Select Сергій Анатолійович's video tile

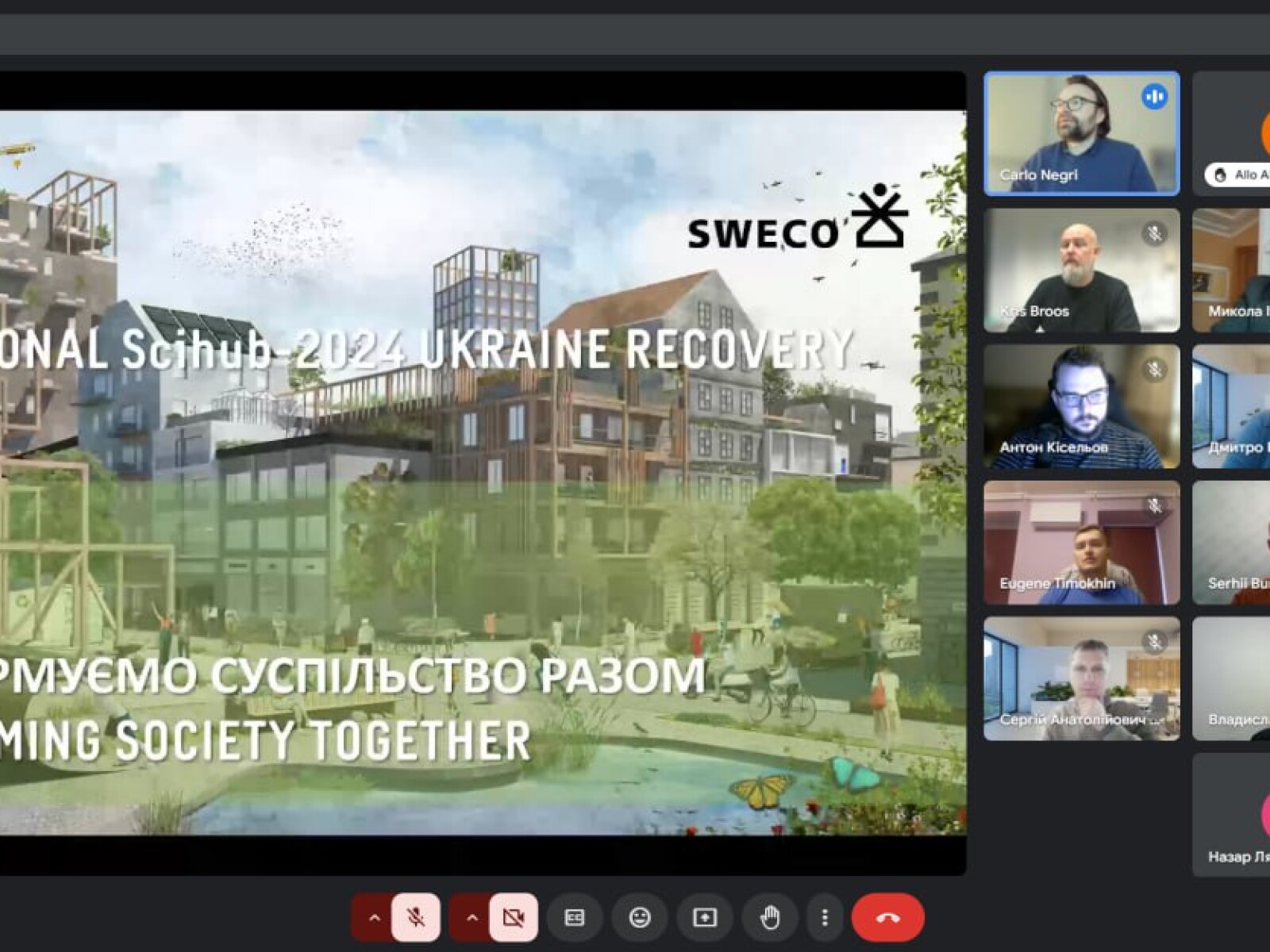(x=1082, y=679)
